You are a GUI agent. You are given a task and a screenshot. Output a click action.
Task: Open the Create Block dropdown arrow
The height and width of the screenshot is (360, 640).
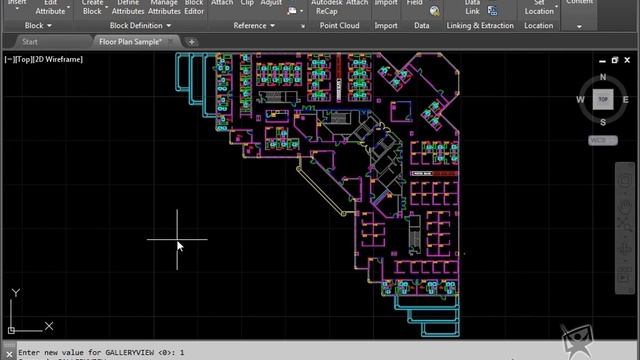(x=106, y=7)
